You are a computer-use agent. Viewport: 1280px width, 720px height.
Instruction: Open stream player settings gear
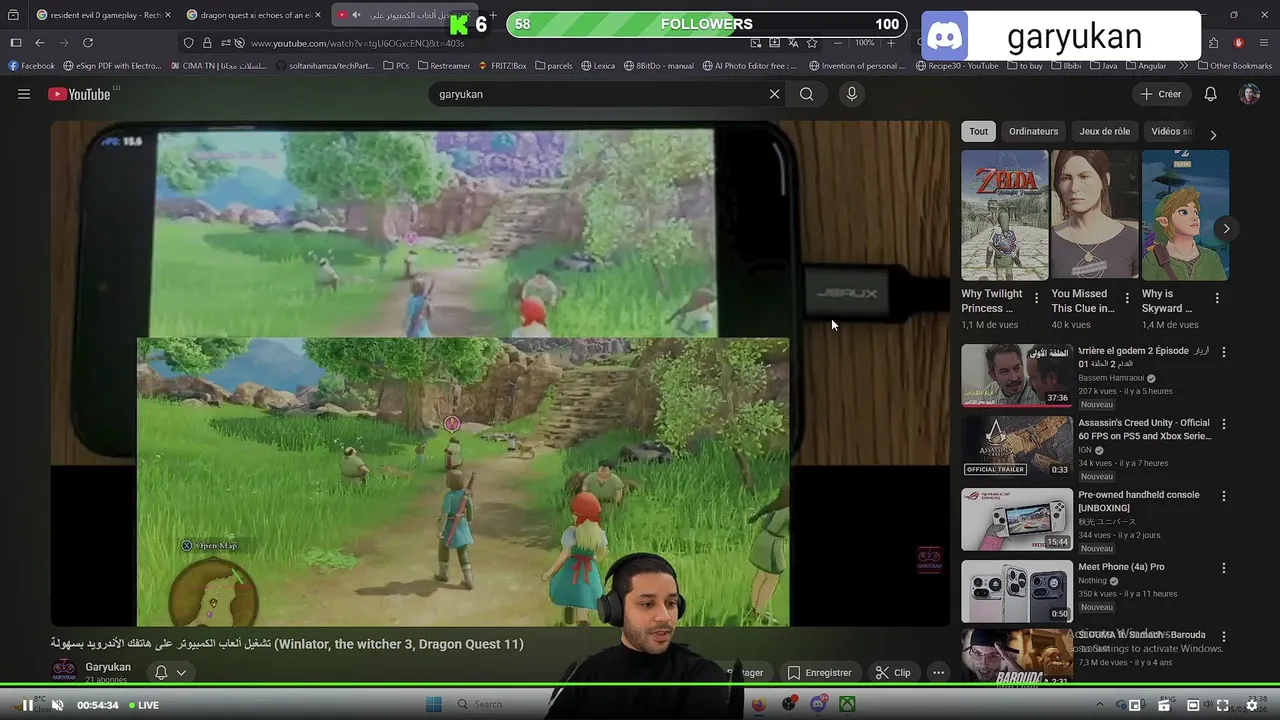[1251, 705]
